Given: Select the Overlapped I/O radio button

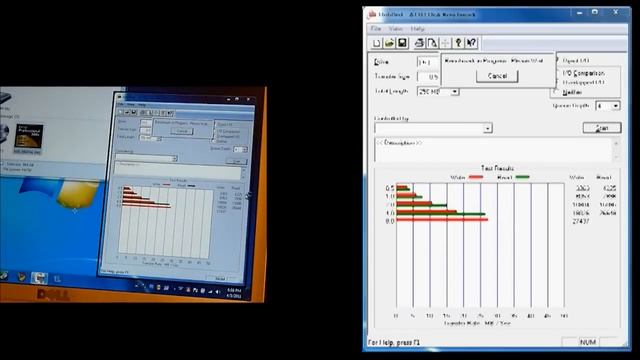Looking at the screenshot, I should [x=557, y=82].
